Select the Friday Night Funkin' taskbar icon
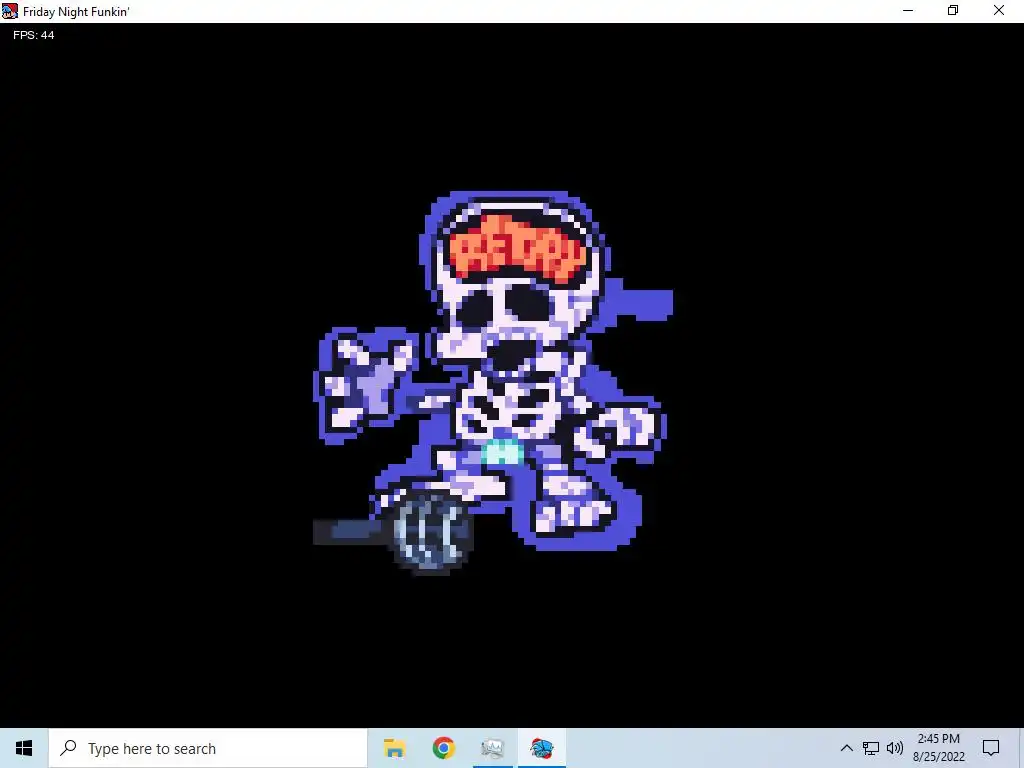The height and width of the screenshot is (768, 1024). point(541,748)
